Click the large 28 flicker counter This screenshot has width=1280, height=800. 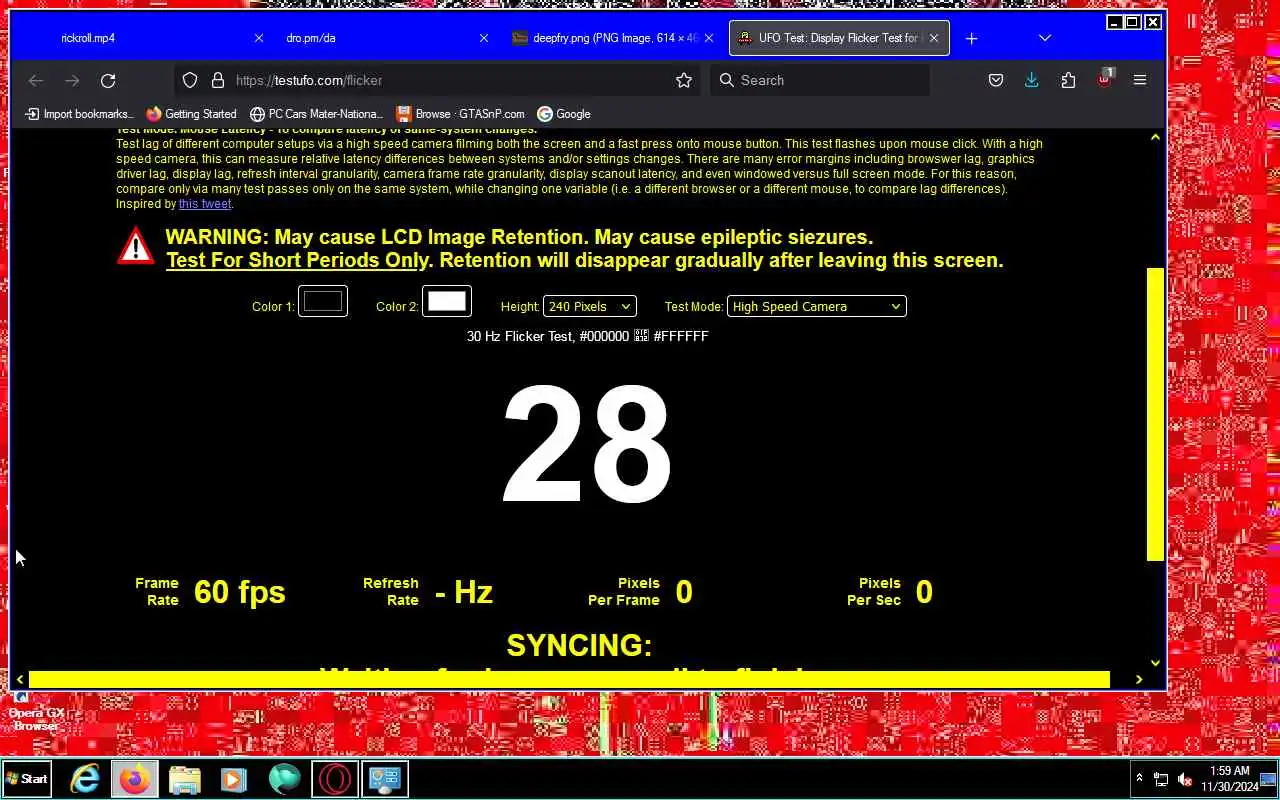pyautogui.click(x=586, y=445)
